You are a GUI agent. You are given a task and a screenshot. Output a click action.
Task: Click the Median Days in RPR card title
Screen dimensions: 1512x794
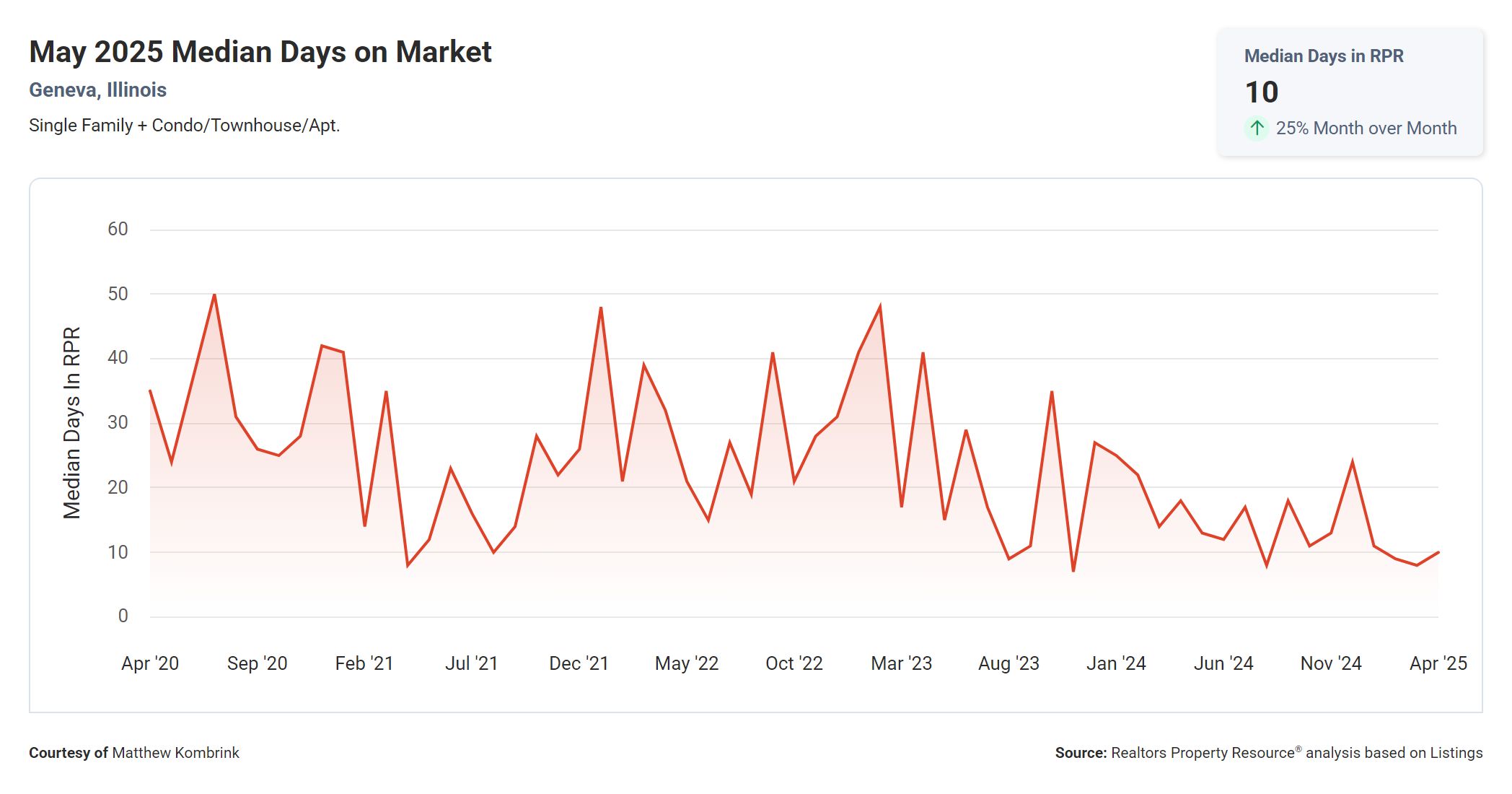pyautogui.click(x=1324, y=56)
